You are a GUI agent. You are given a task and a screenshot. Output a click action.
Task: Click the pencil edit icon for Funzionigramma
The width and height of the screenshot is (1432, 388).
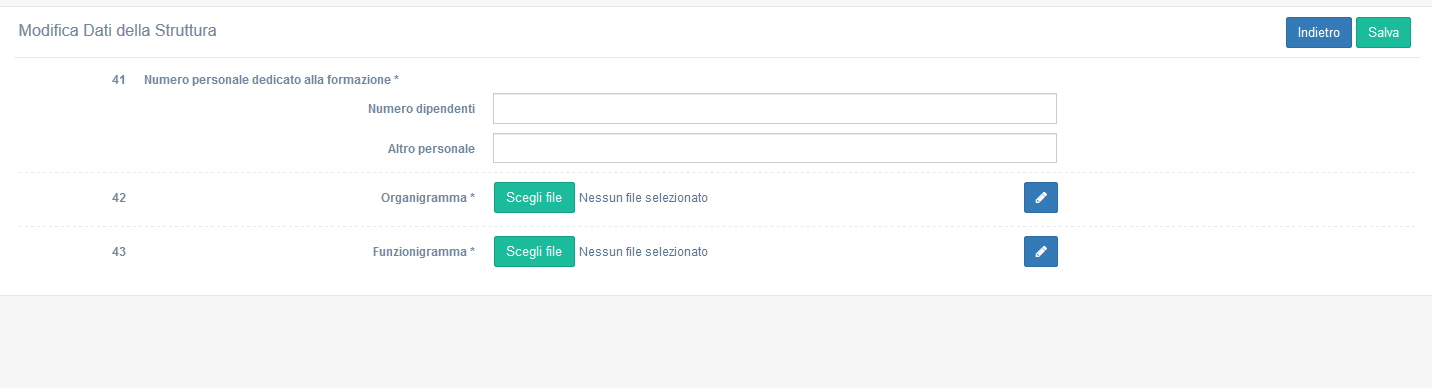(x=1040, y=252)
